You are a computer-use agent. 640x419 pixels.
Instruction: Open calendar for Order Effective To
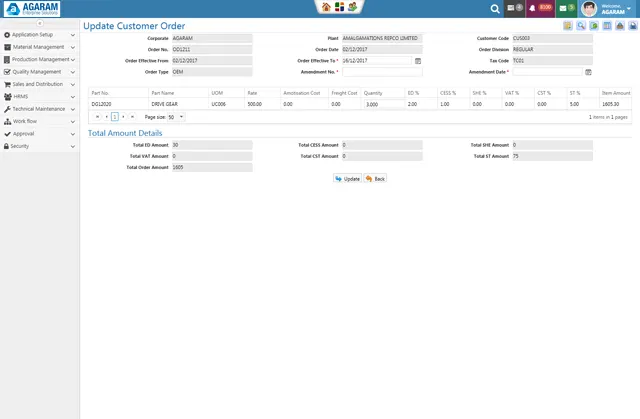pos(418,61)
